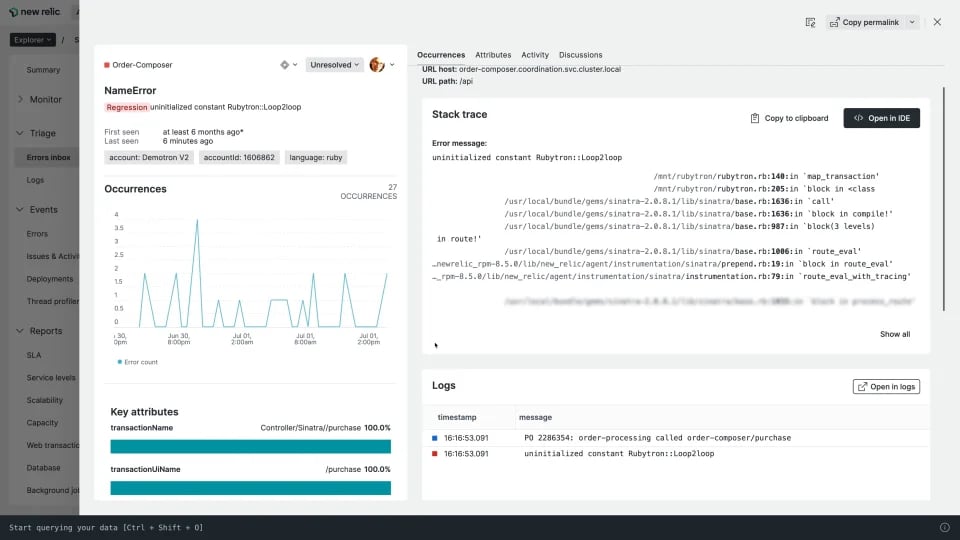The width and height of the screenshot is (960, 540).
Task: Click the query bar Start querying your data
Action: click(106, 528)
